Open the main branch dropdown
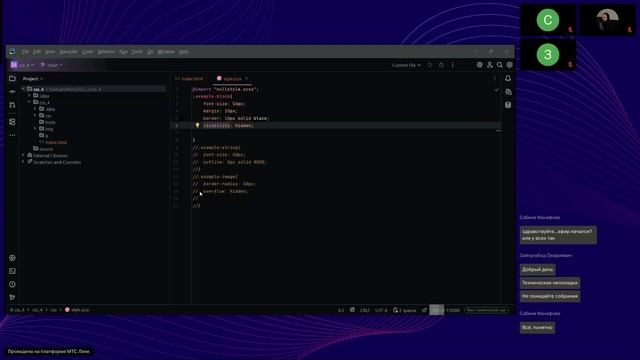Screen dimensions: 640x360 click(51, 65)
